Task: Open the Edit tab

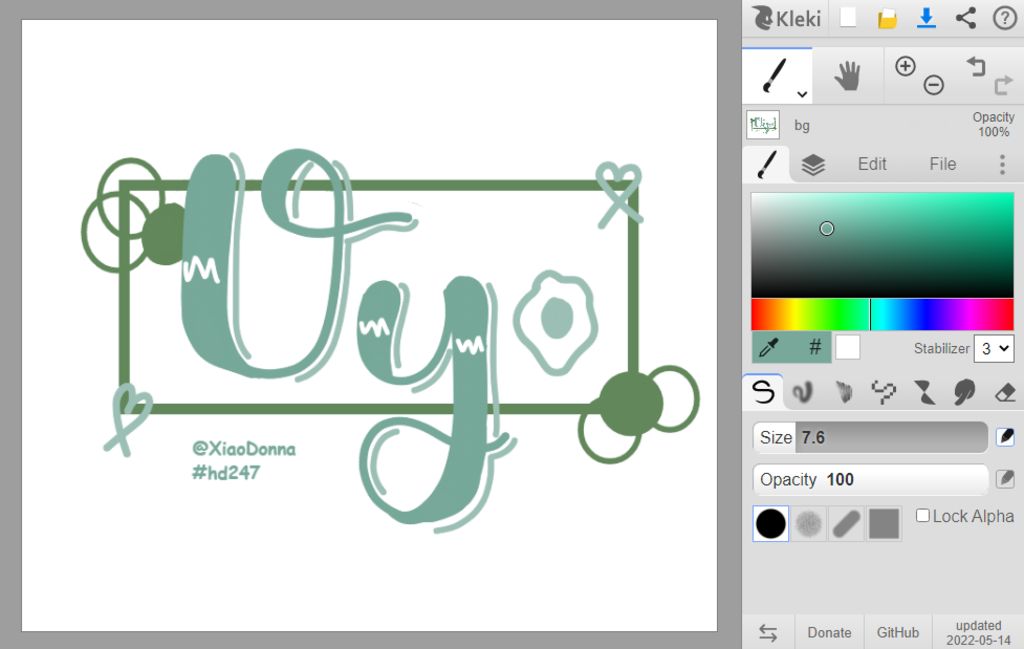Action: 872,164
